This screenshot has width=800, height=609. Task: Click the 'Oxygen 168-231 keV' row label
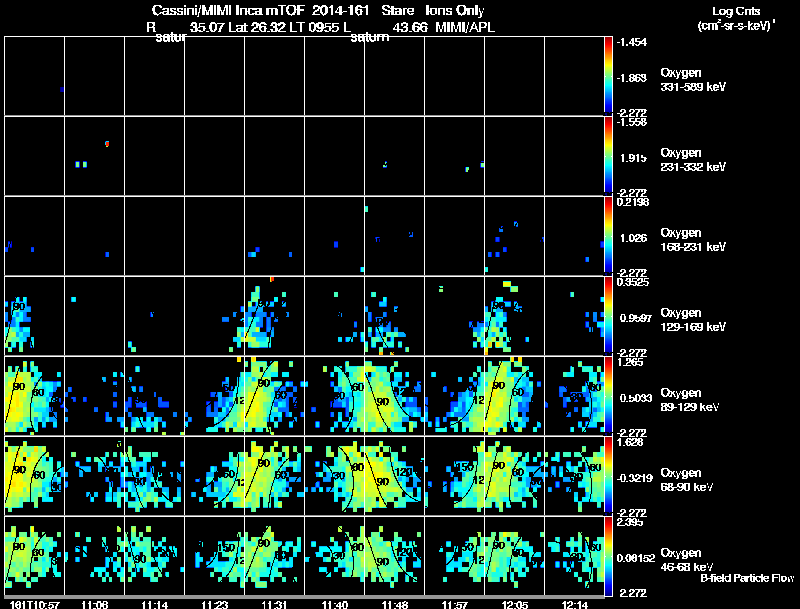pyautogui.click(x=693, y=240)
